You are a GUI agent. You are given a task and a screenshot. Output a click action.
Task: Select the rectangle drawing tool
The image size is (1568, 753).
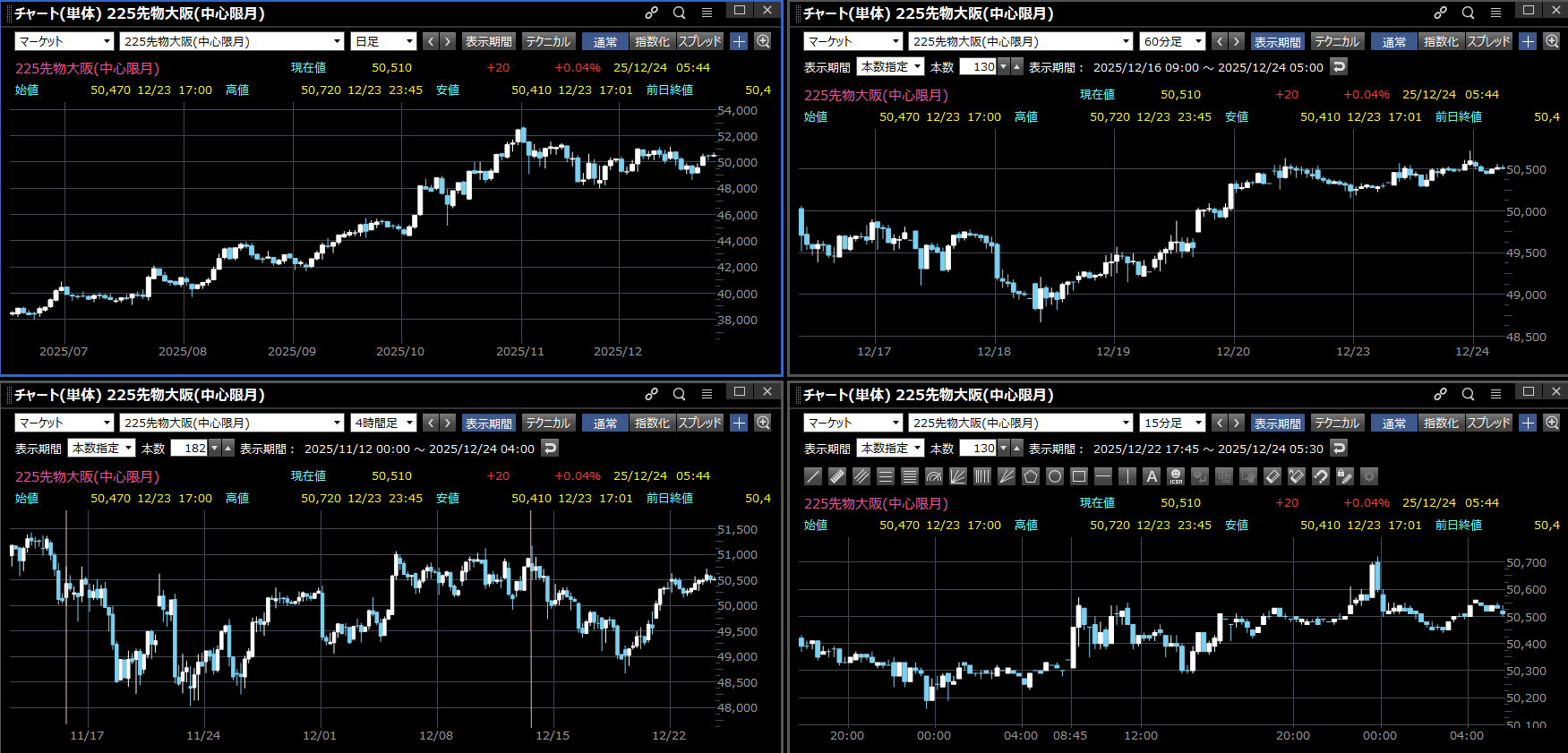point(1079,476)
